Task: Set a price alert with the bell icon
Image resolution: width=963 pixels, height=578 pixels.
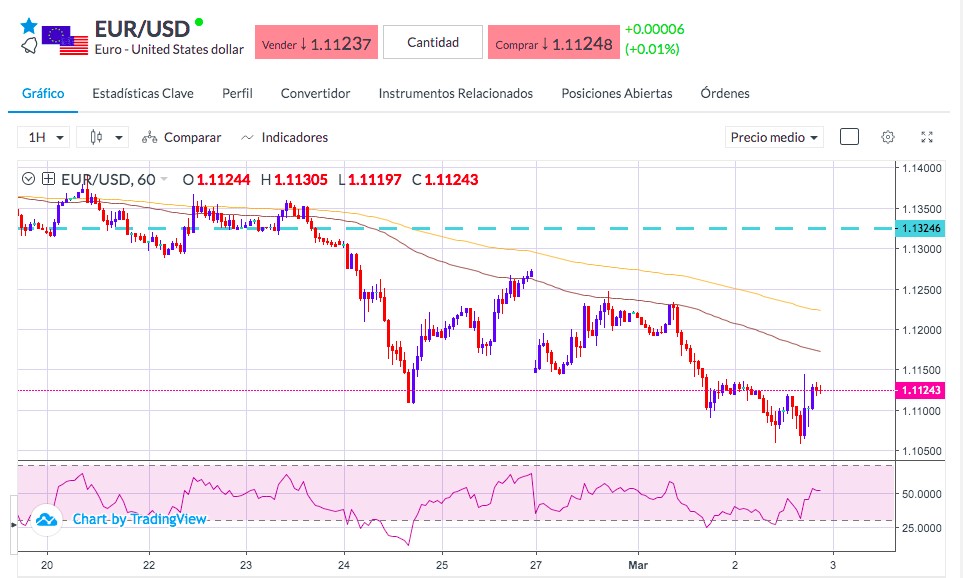Action: (x=29, y=45)
